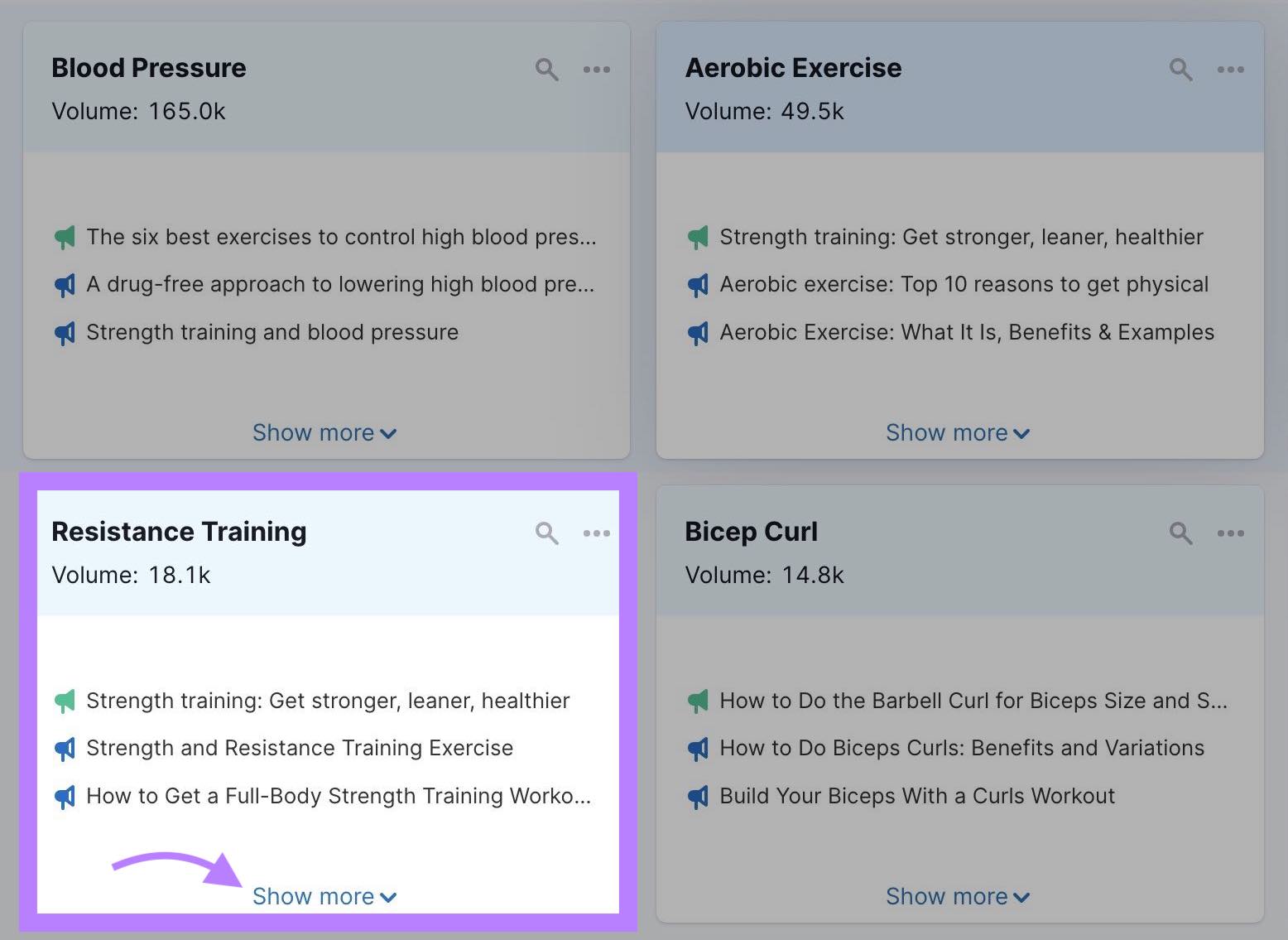Open Aerobic Exercise: What It Is article
1288x940 pixels.
click(x=966, y=333)
